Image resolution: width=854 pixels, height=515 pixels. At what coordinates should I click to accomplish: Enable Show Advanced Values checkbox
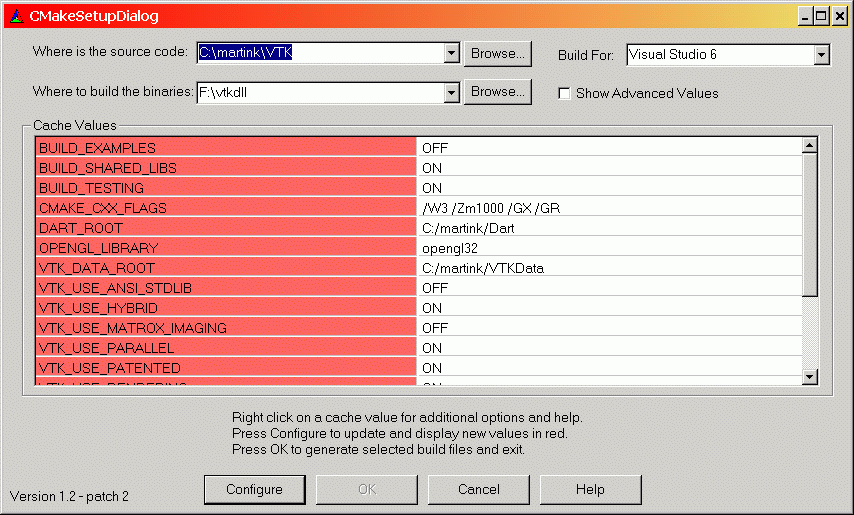tap(565, 94)
